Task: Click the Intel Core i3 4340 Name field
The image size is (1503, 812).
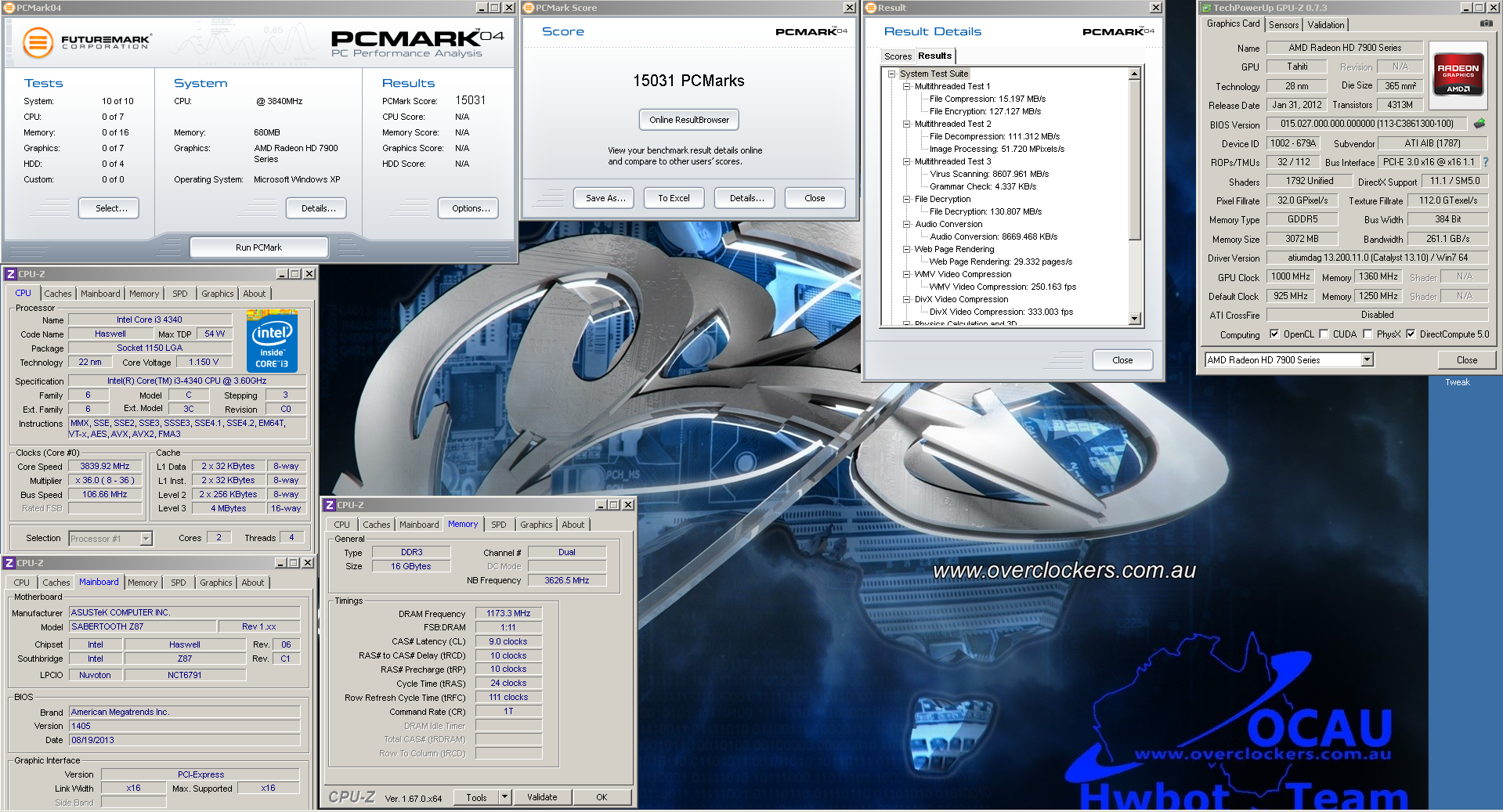Action: [150, 319]
